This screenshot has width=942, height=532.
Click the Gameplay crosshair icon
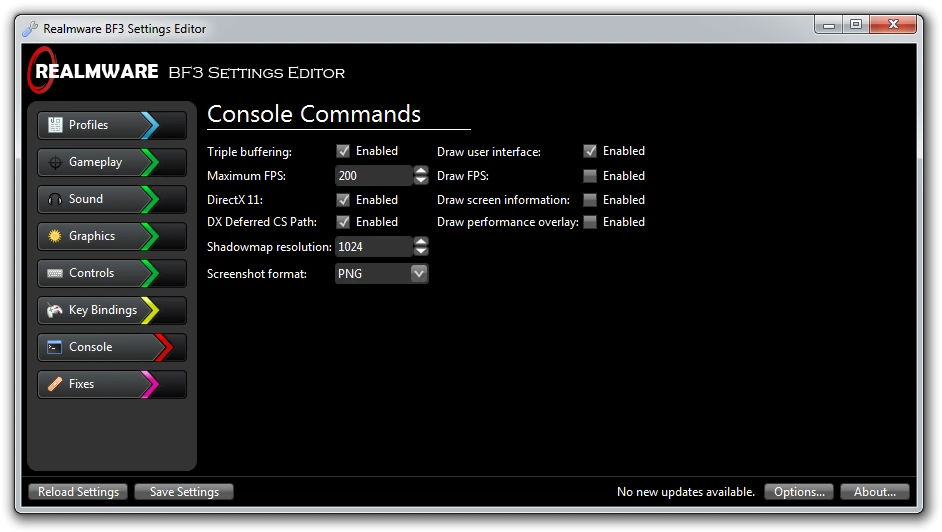[55, 162]
